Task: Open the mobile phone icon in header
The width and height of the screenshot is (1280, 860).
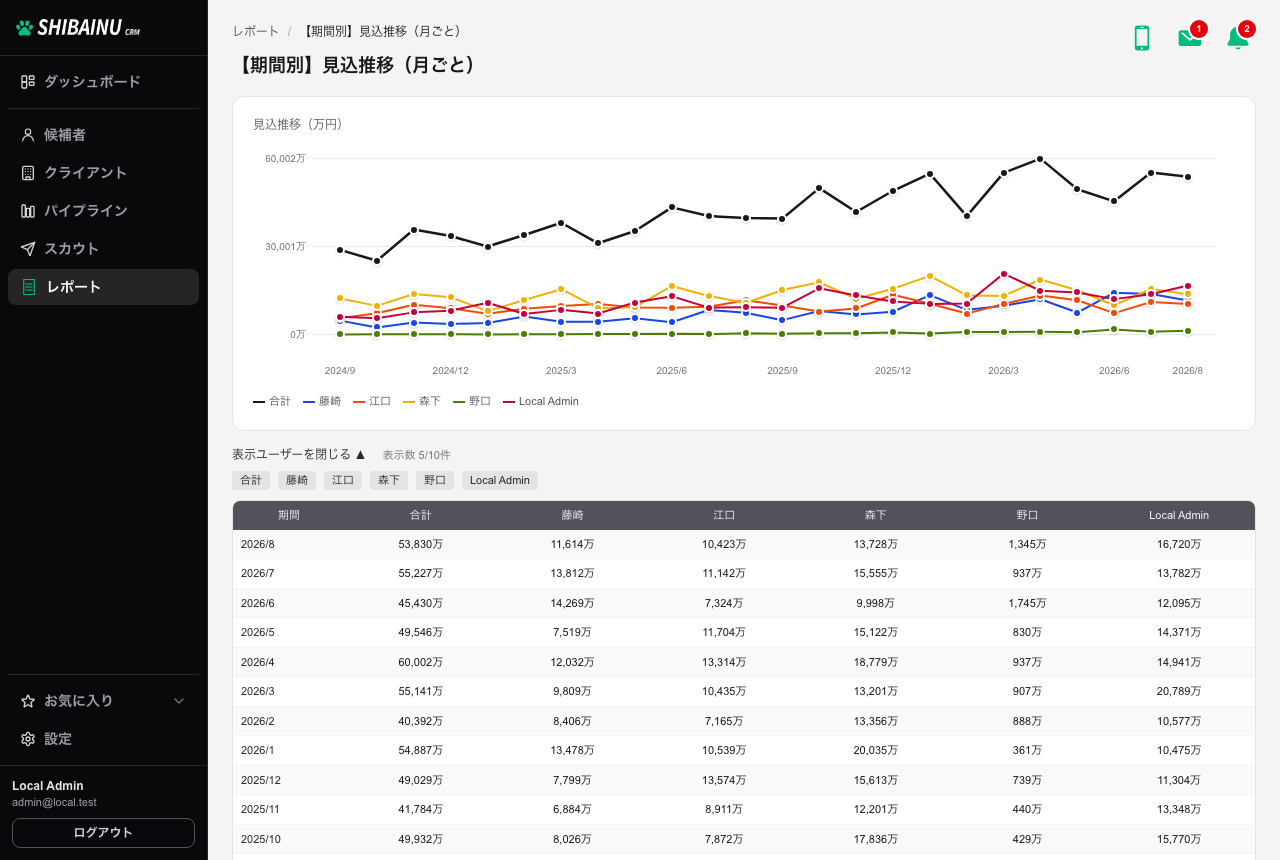Action: 1141,38
